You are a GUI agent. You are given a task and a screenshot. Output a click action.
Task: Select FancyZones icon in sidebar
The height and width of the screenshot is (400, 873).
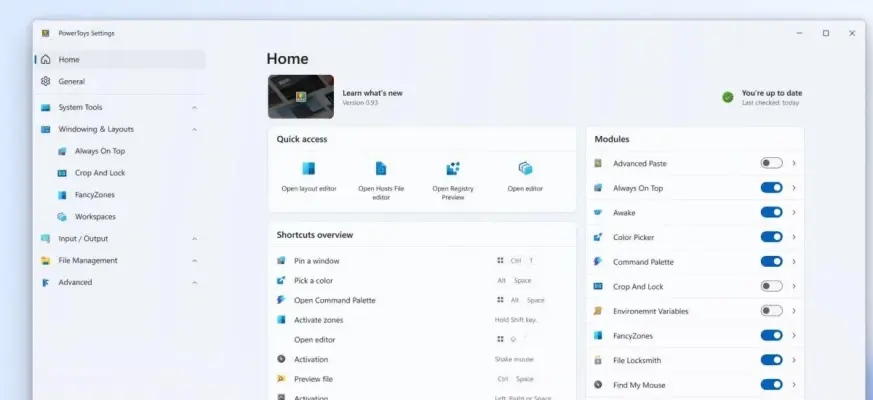pos(62,195)
